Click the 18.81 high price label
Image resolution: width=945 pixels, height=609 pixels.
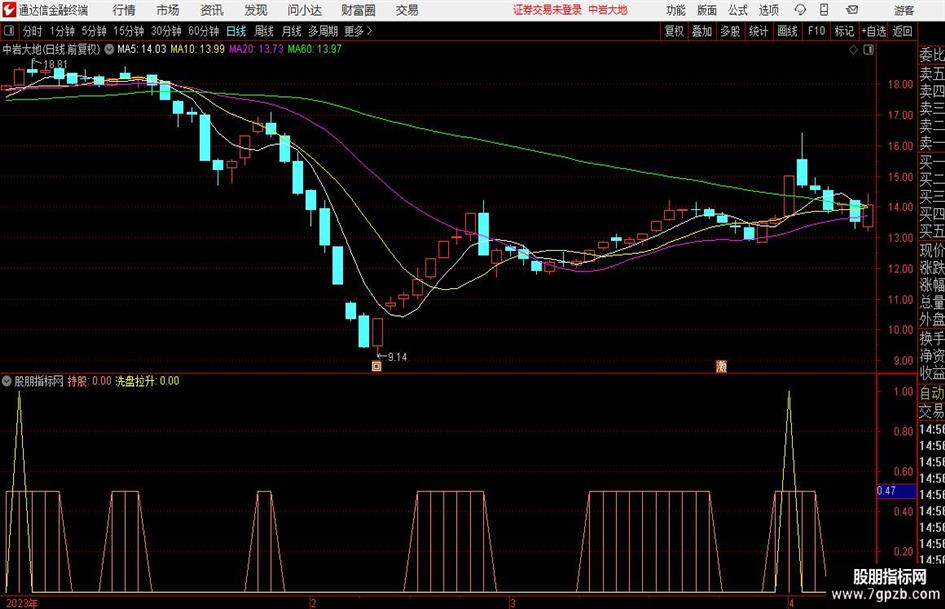55,65
